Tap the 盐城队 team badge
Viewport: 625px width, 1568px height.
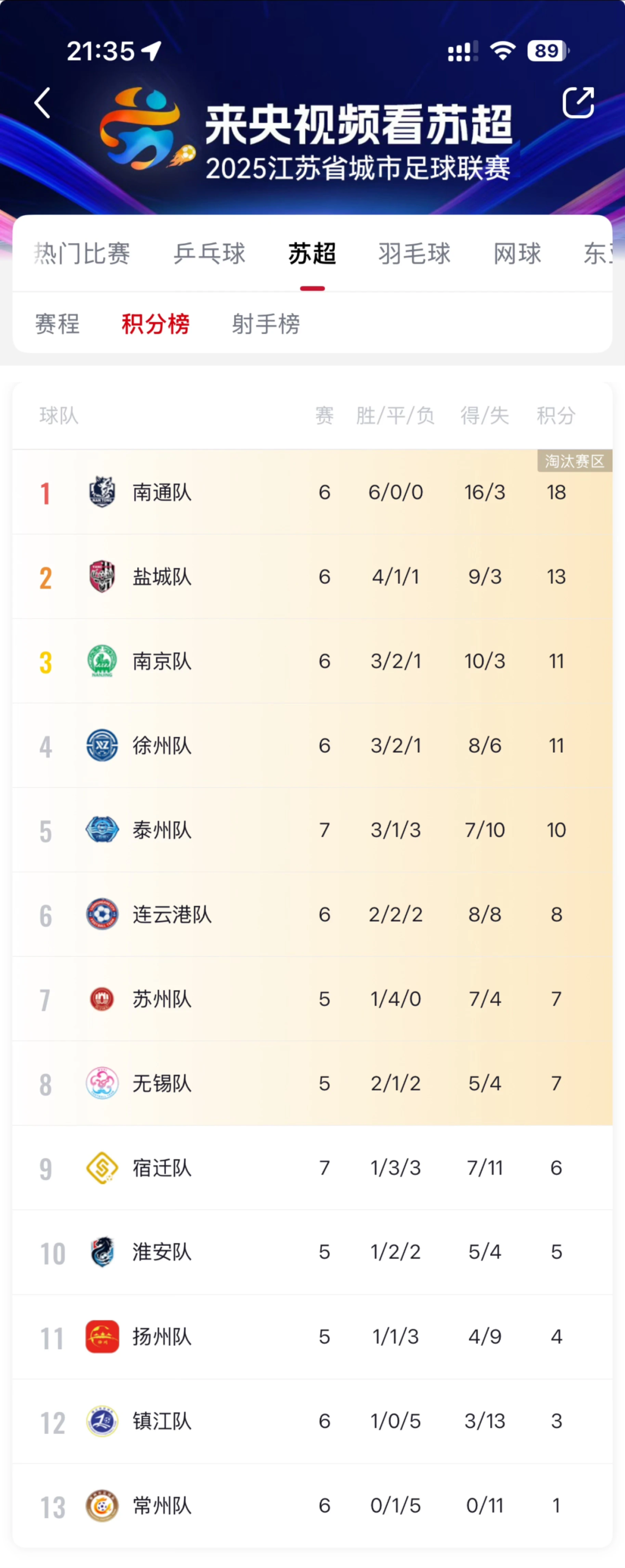tap(102, 576)
